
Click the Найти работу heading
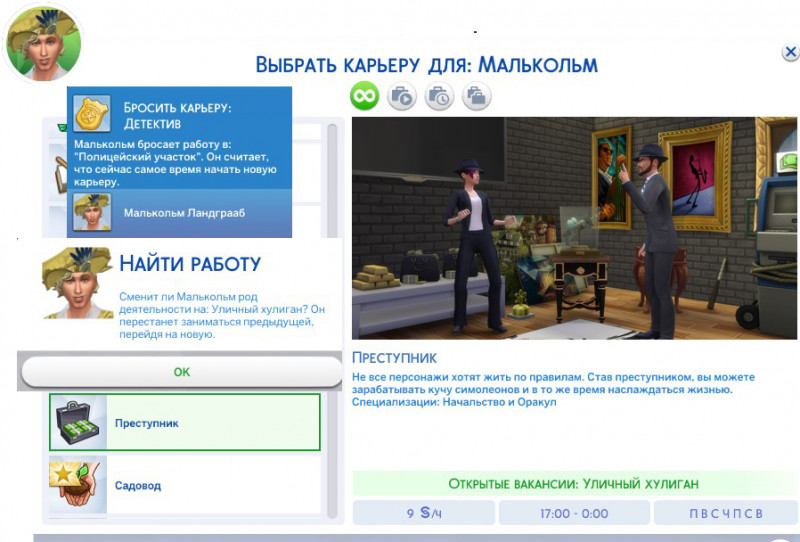click(190, 264)
